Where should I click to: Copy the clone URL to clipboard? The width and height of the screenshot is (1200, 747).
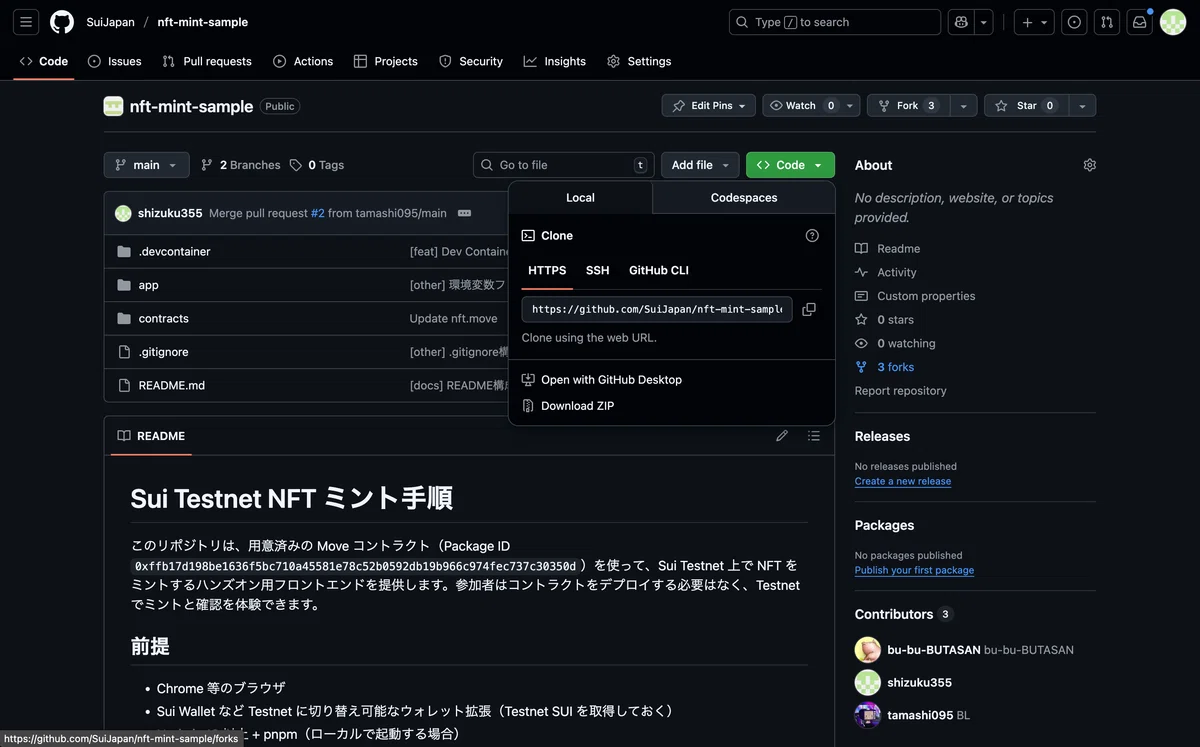[809, 310]
